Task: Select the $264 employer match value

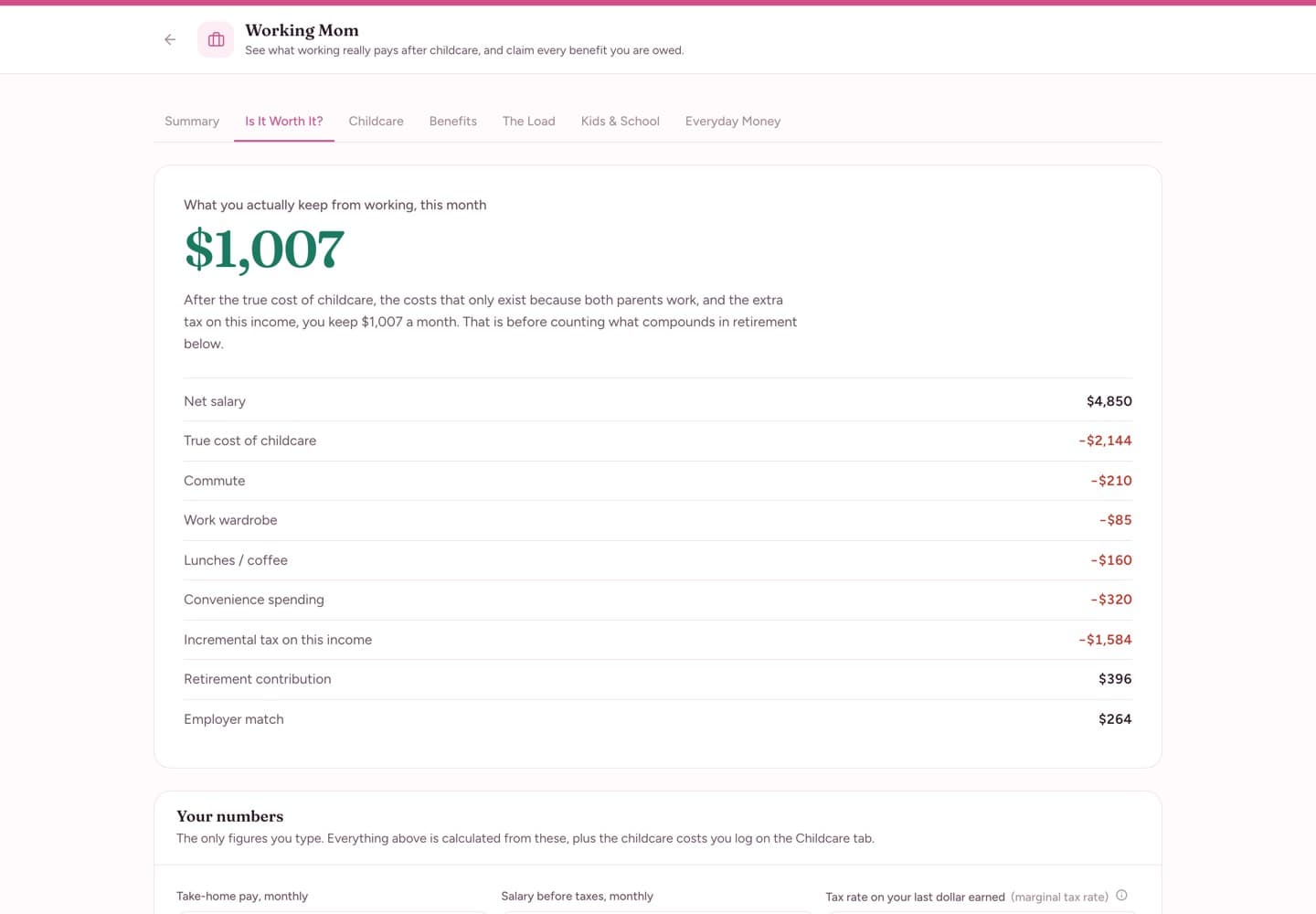Action: pyautogui.click(x=1115, y=719)
